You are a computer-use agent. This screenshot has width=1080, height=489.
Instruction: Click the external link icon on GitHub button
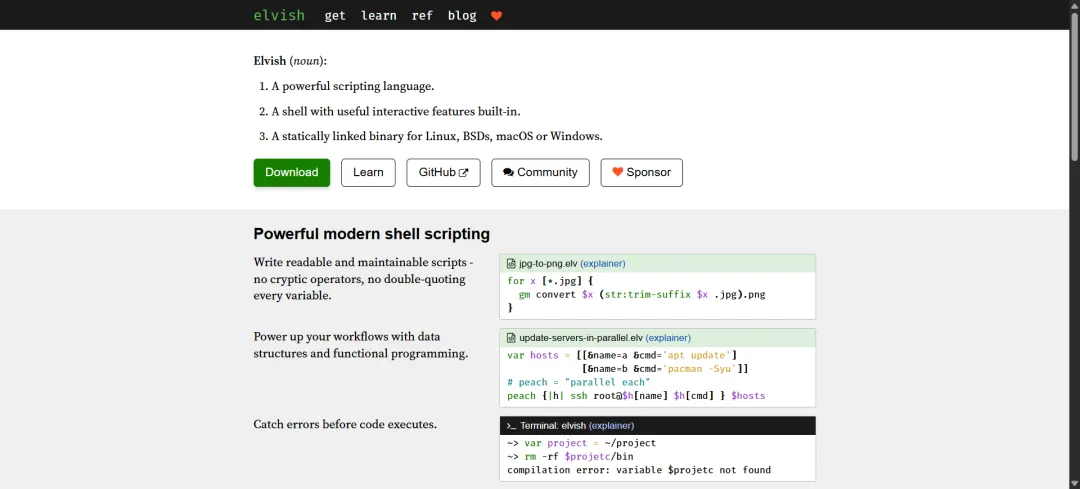point(464,173)
